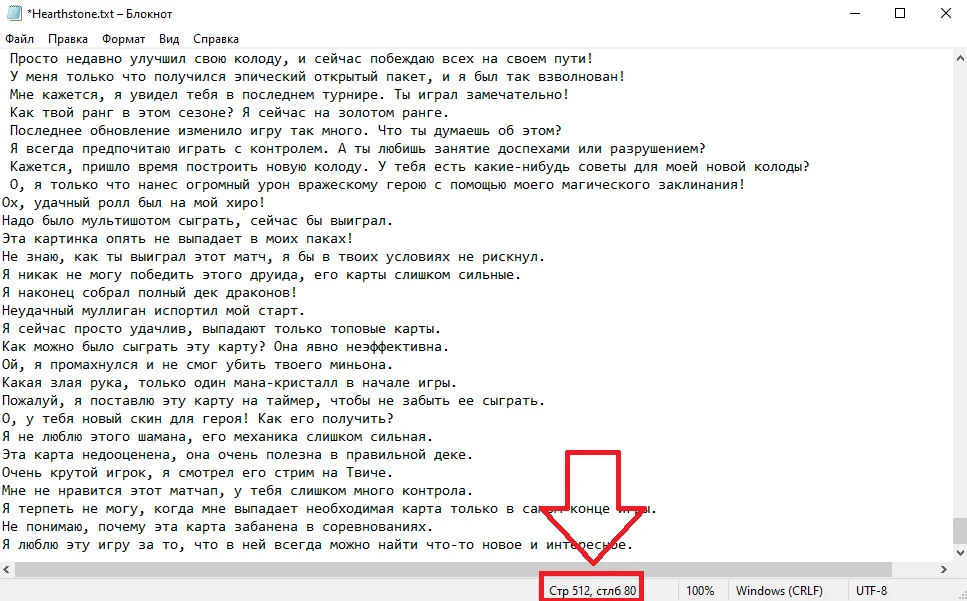Image resolution: width=967 pixels, height=601 pixels.
Task: Click line 'Мне не нравится этот матчап'
Action: click(x=237, y=491)
